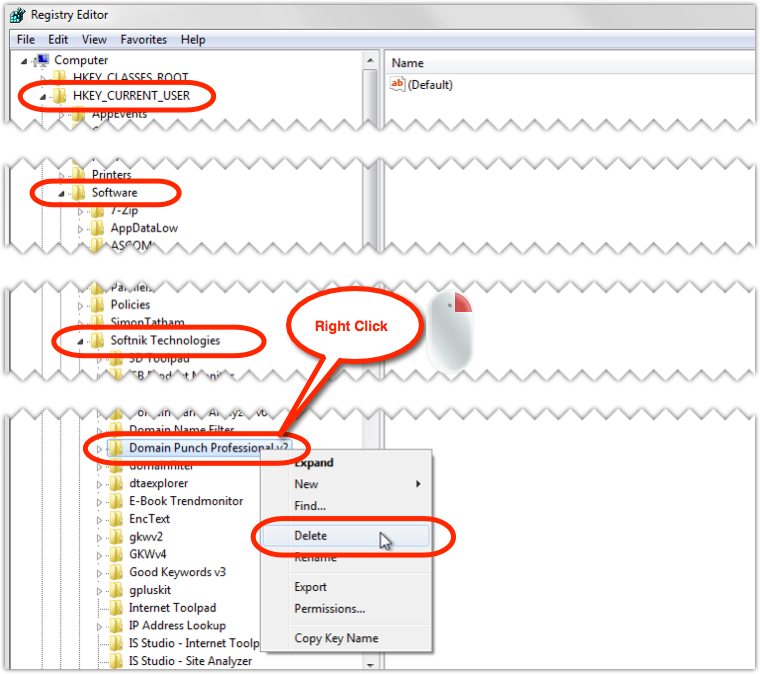Expand the Policies node
The height and width of the screenshot is (674, 760).
pos(80,306)
